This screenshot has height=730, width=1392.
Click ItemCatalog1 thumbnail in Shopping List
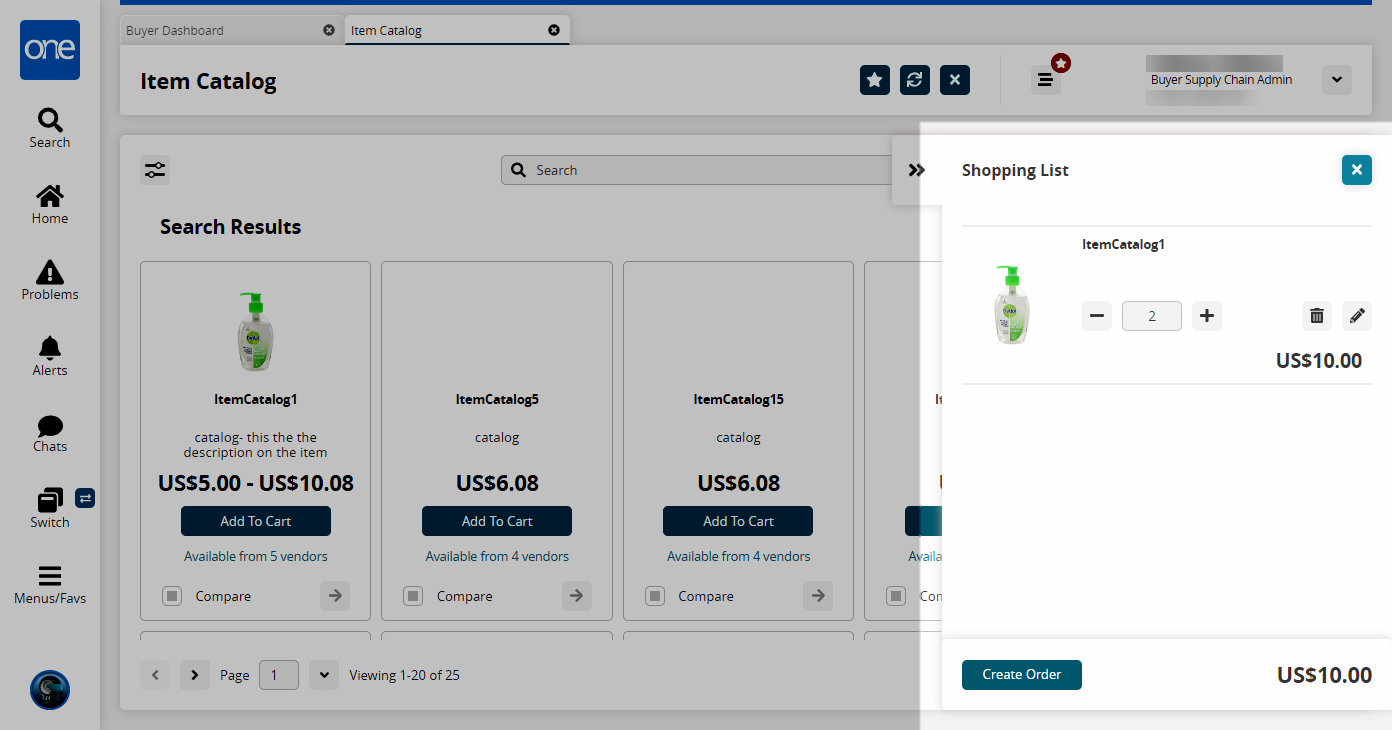coord(1014,305)
